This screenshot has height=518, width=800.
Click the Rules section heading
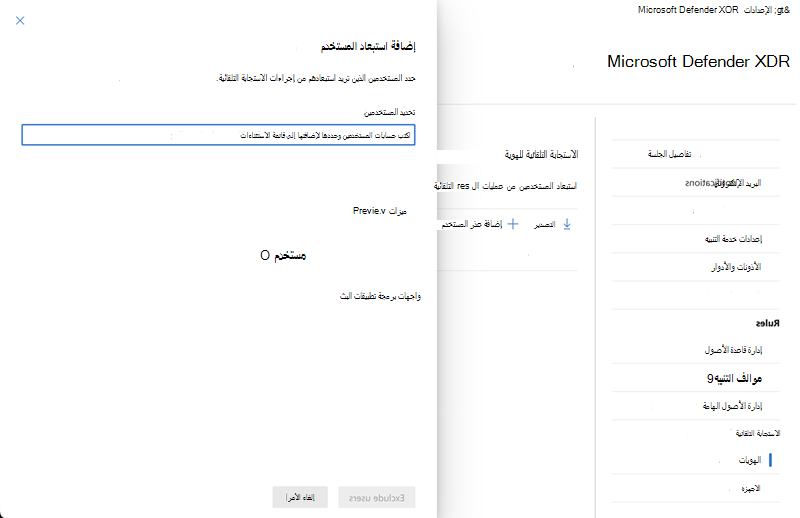click(767, 323)
